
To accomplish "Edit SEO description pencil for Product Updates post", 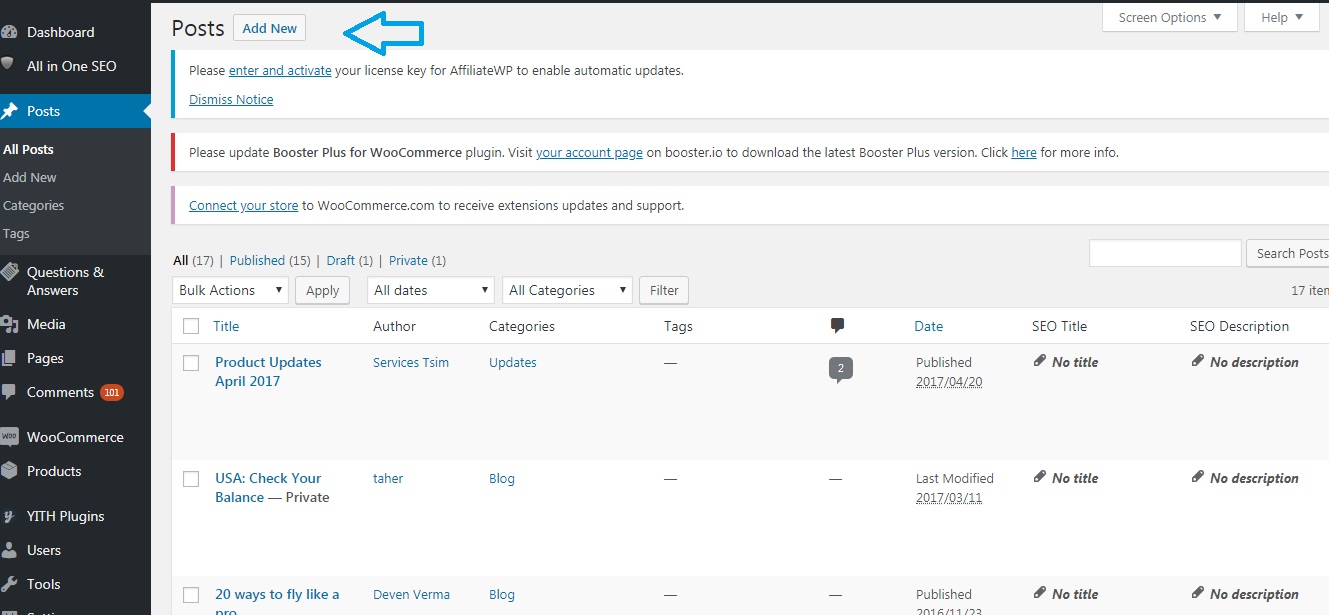I will [1198, 361].
